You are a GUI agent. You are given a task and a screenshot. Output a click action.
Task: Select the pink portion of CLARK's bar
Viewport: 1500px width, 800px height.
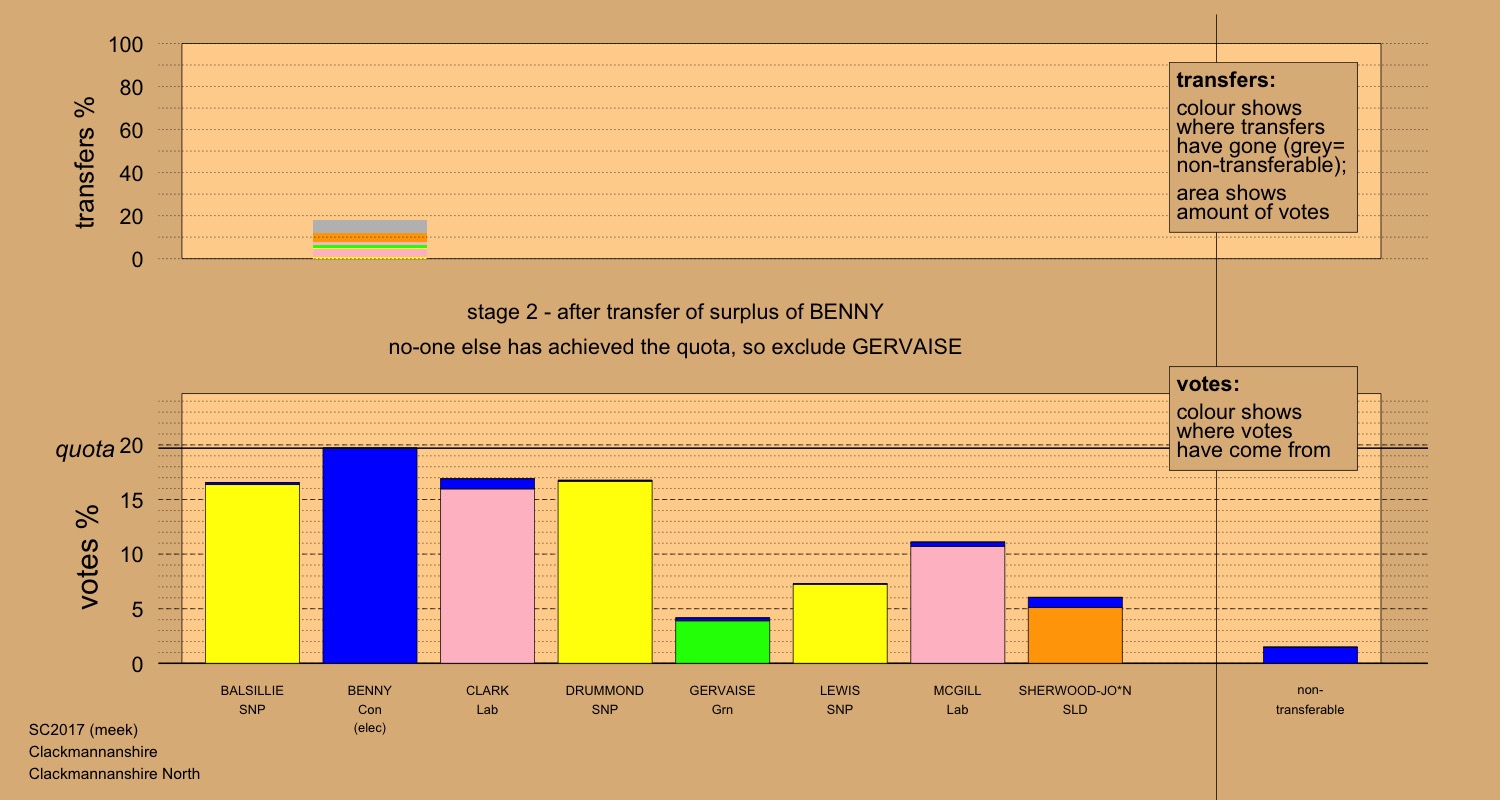point(487,576)
